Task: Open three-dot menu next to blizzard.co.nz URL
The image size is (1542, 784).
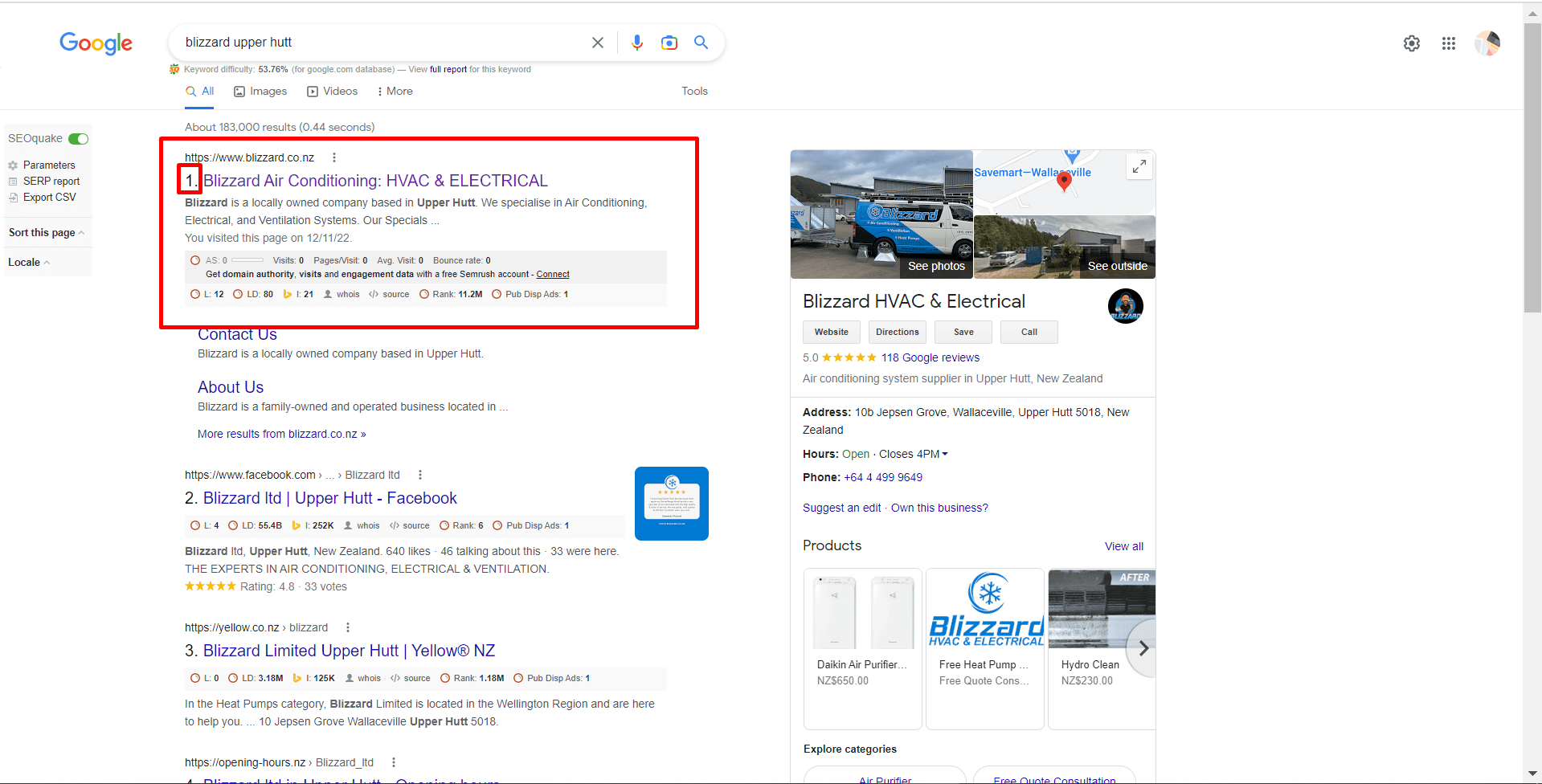Action: [x=334, y=157]
